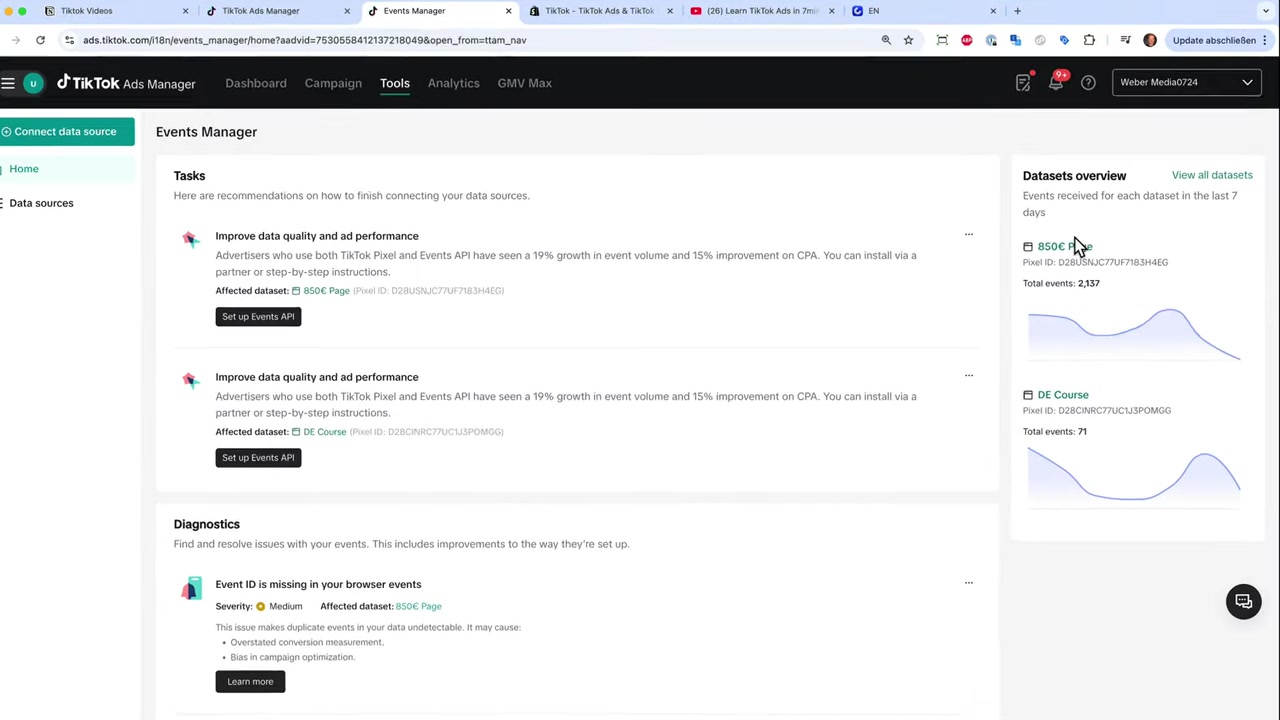Close the Events Manager browser tab

click(508, 11)
